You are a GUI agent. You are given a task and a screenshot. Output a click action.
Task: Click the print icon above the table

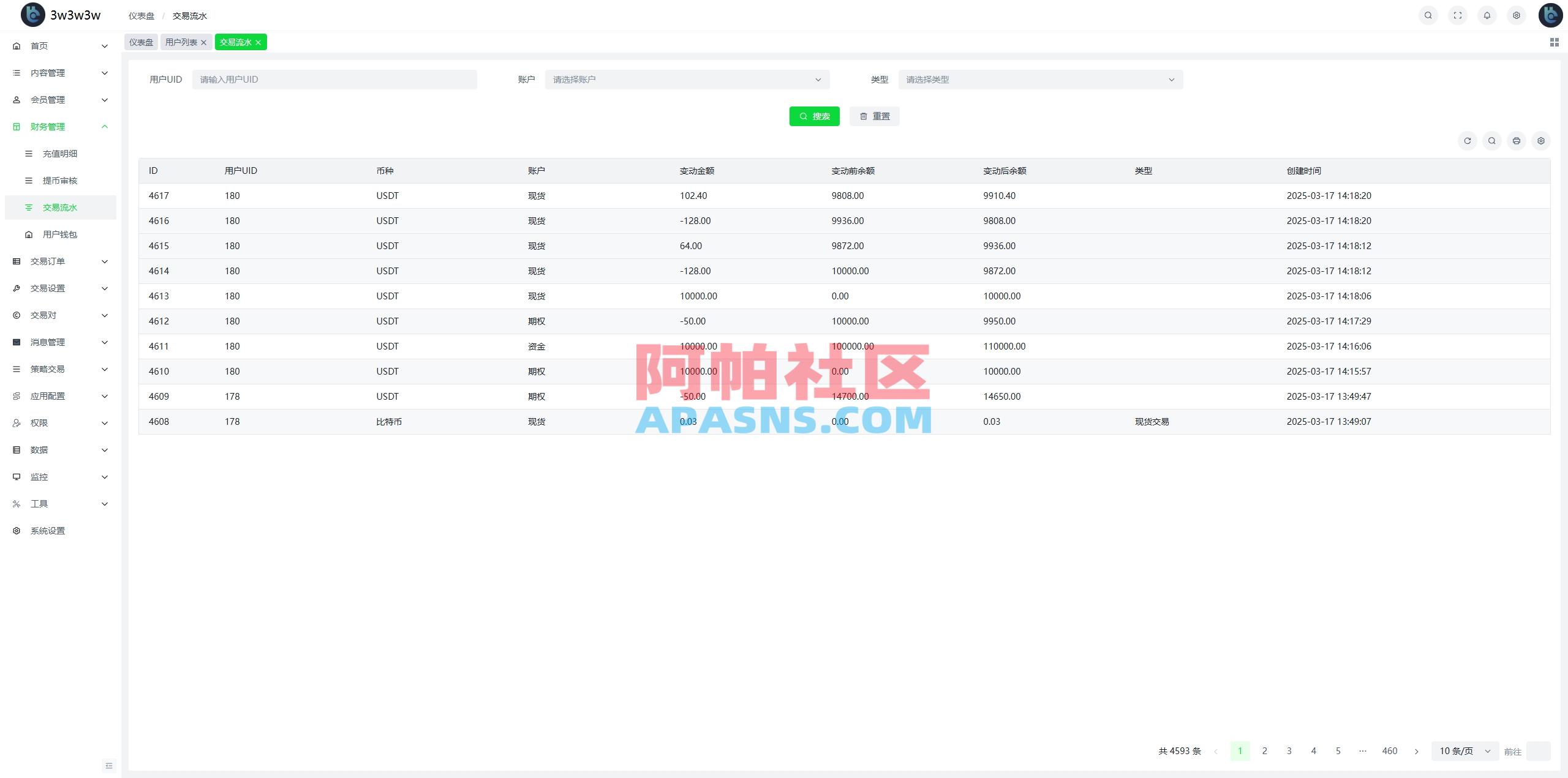tap(1517, 140)
